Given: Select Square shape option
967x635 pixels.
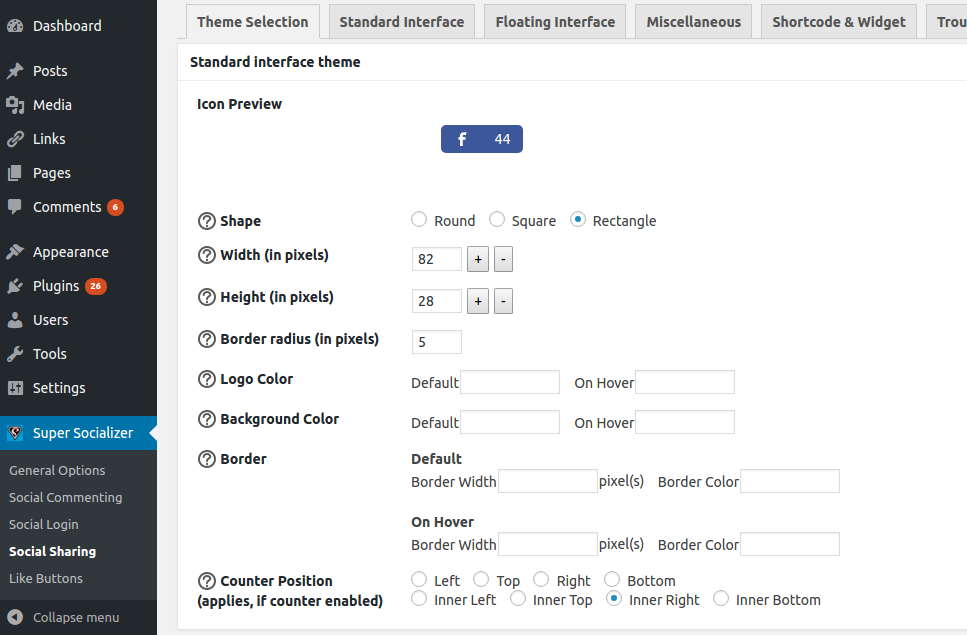Looking at the screenshot, I should pos(497,219).
